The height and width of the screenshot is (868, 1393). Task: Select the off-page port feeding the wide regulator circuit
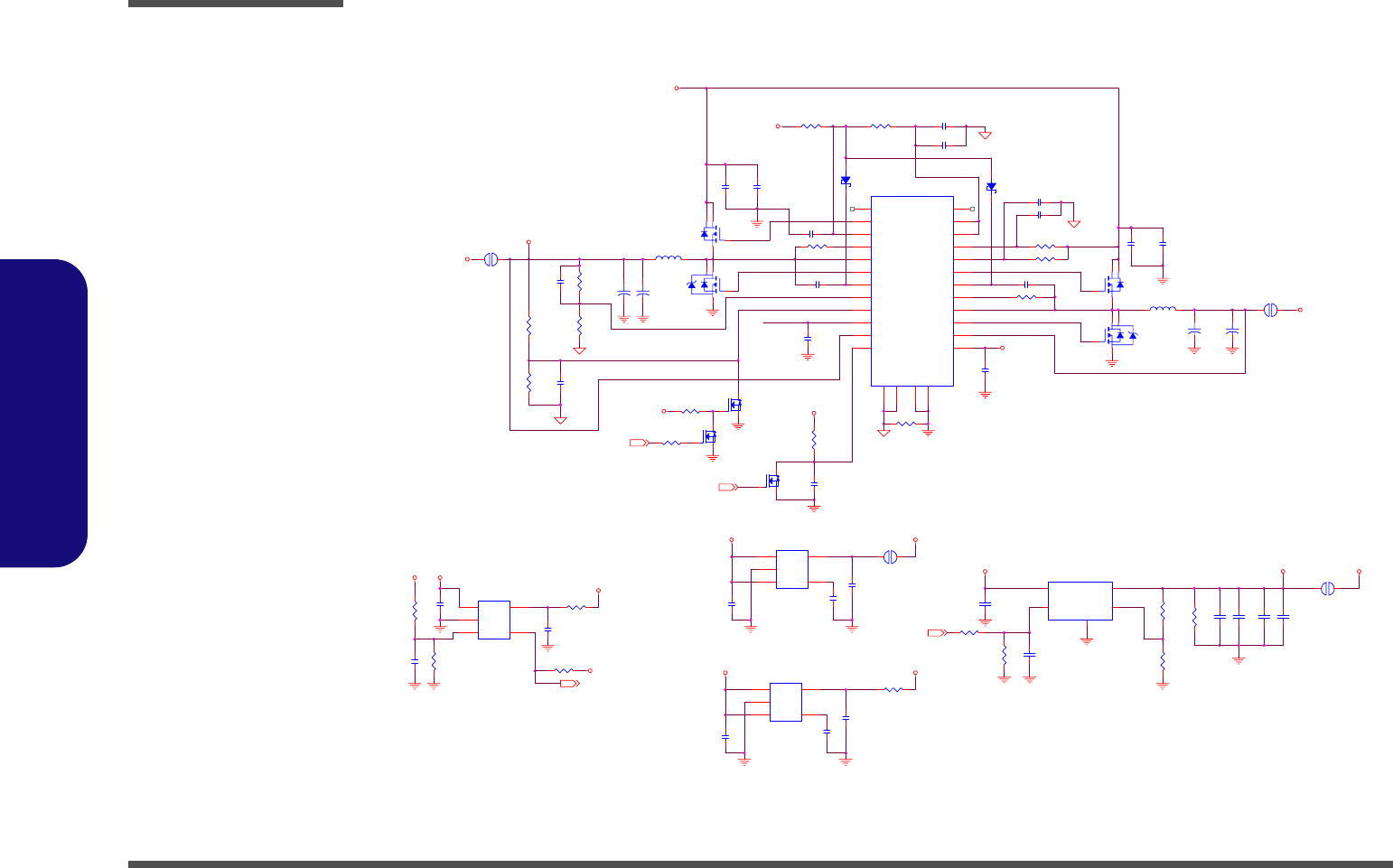point(937,633)
